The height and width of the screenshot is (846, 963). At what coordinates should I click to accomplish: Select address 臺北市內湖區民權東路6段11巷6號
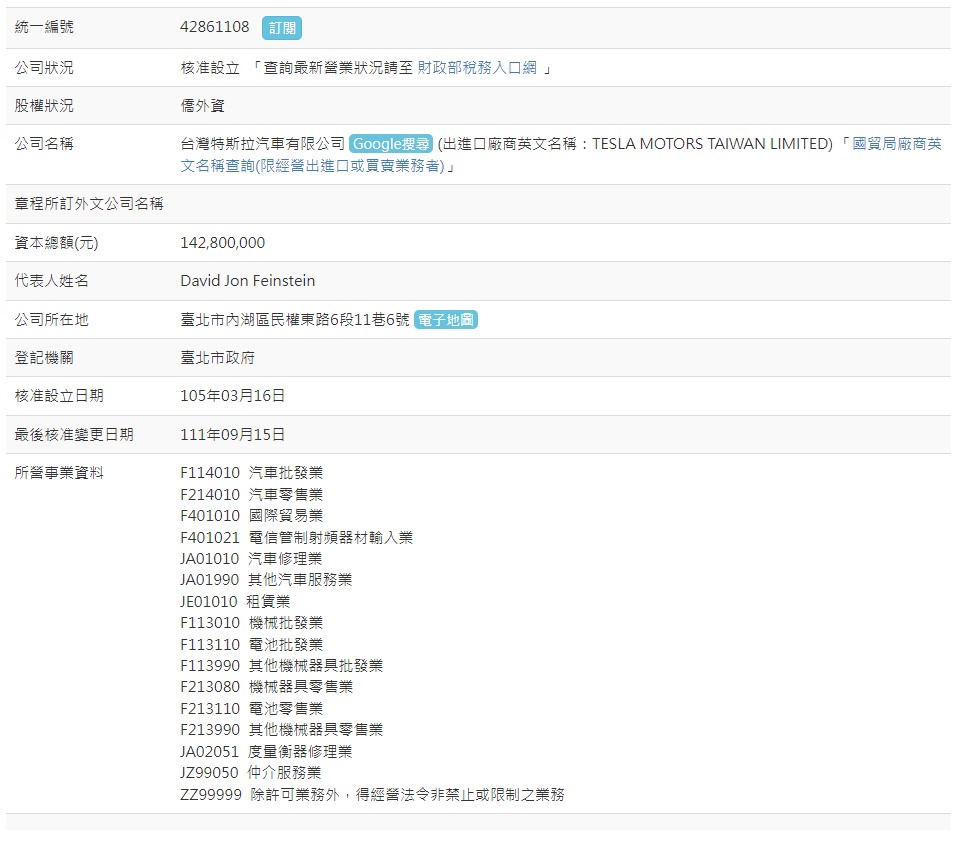click(294, 319)
